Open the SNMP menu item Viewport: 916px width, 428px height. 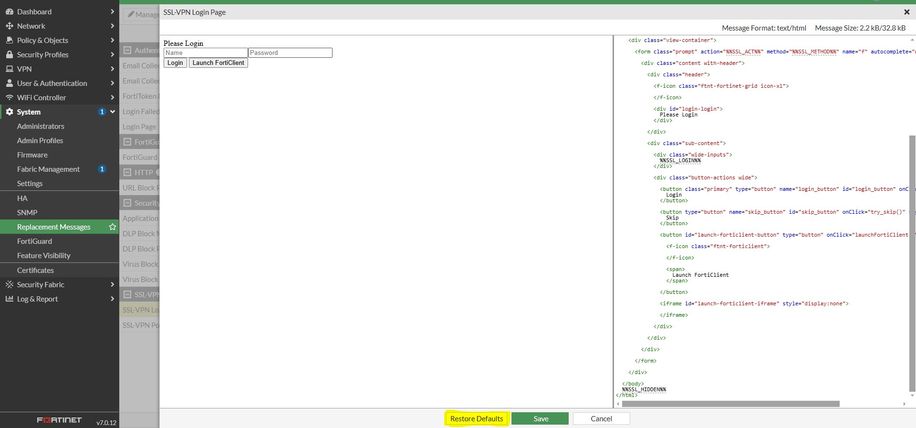click(27, 213)
